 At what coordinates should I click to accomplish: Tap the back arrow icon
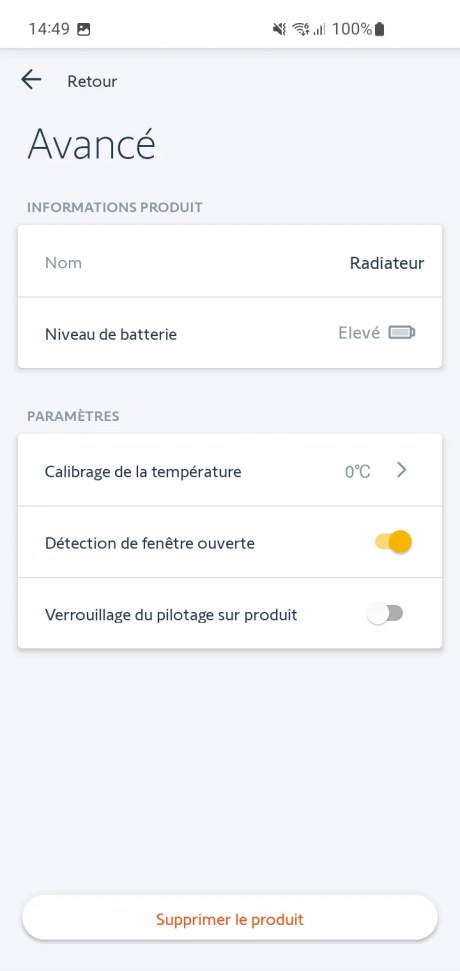pos(31,80)
